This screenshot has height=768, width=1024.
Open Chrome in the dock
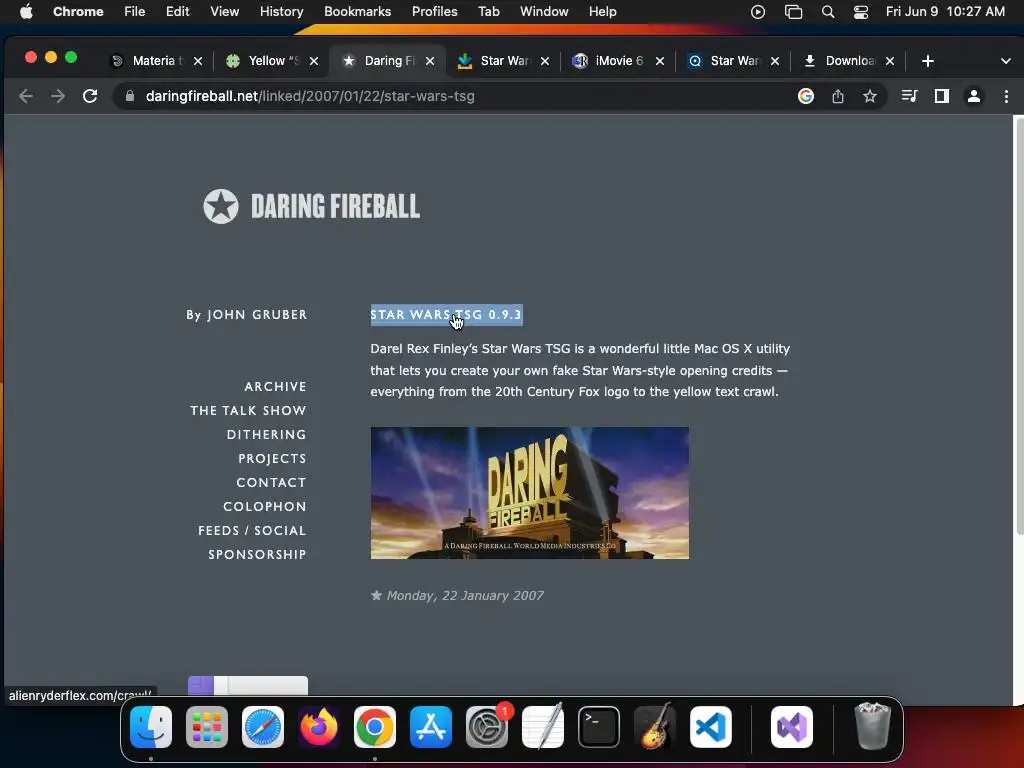[x=375, y=727]
